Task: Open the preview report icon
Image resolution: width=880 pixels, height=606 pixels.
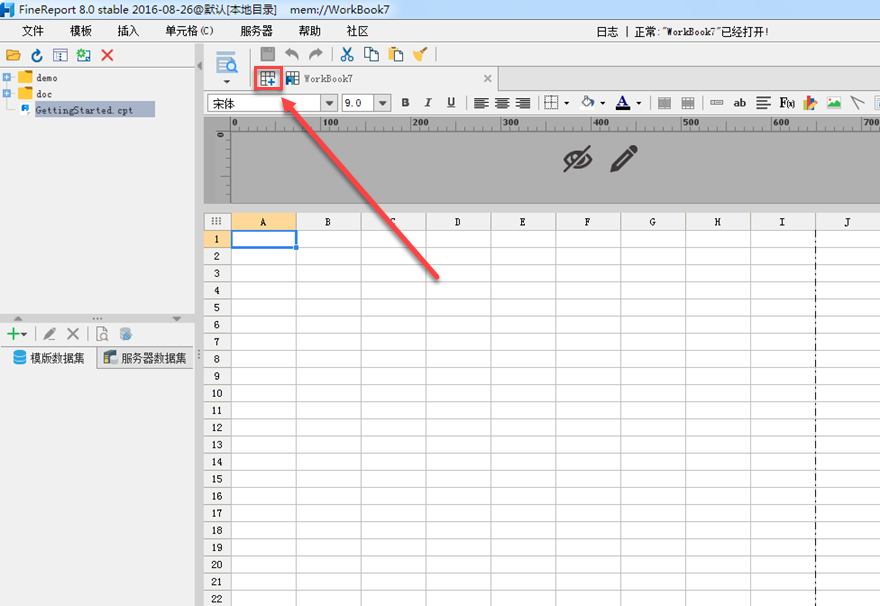Action: click(x=227, y=63)
